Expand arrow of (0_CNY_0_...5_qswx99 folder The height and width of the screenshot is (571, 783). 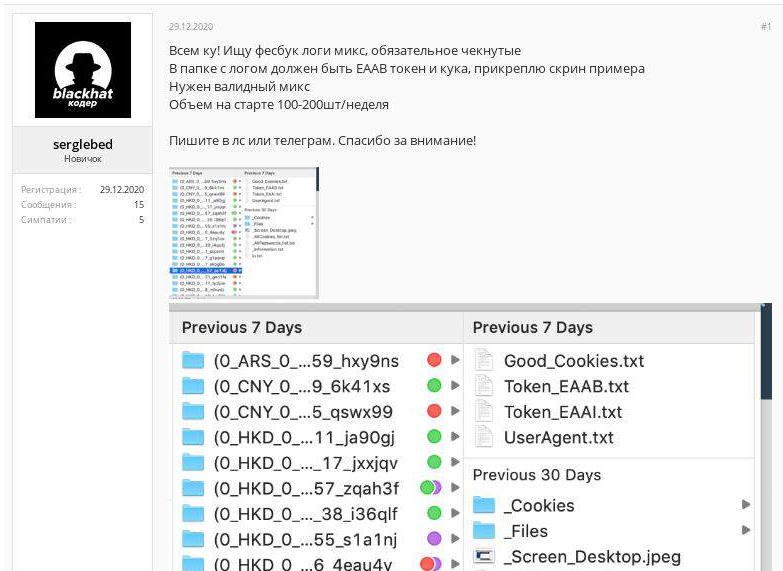(x=455, y=411)
